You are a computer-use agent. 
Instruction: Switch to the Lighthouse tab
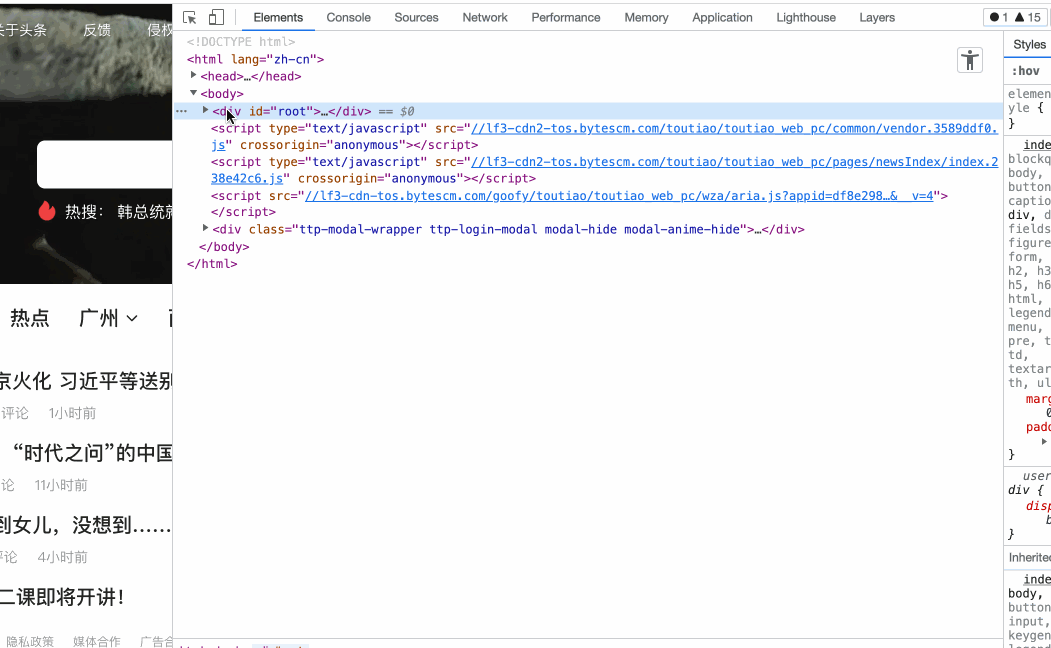(x=806, y=17)
